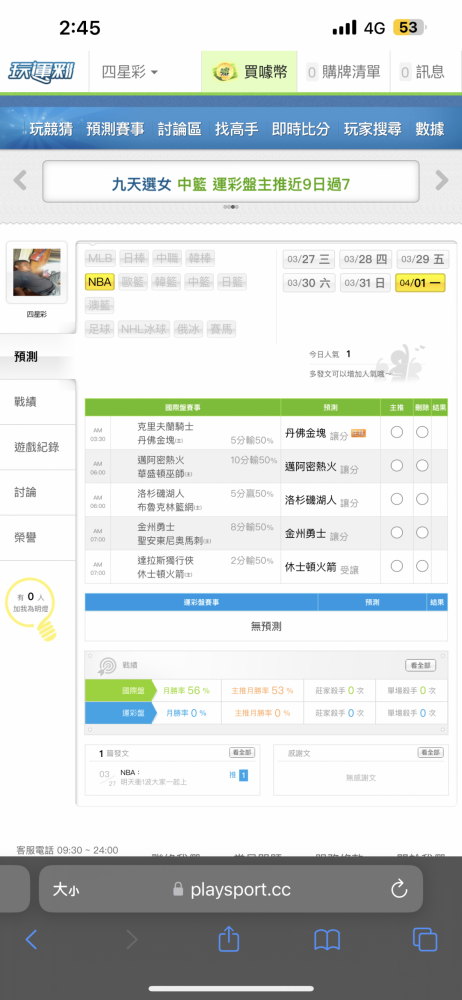The height and width of the screenshot is (1000, 462).
Task: Select the NHL冰球 league filter
Action: click(145, 329)
